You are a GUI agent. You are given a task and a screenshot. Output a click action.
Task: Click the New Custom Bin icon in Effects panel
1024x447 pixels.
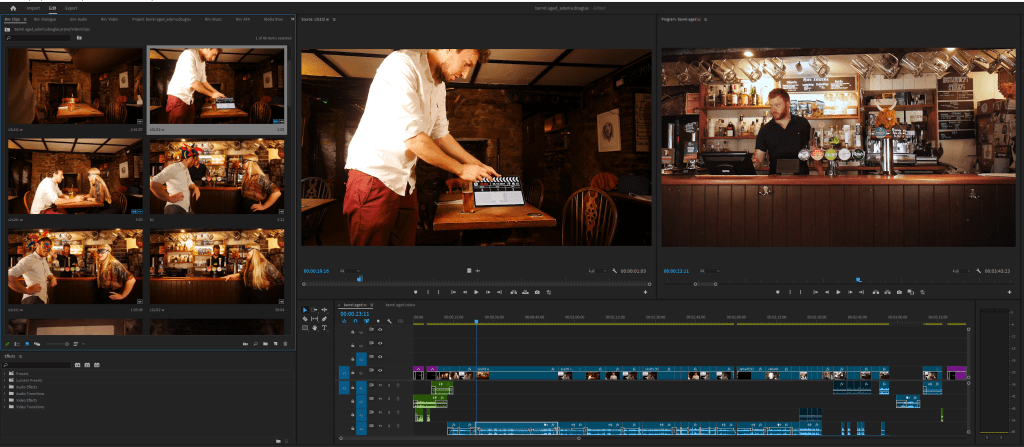(x=278, y=441)
